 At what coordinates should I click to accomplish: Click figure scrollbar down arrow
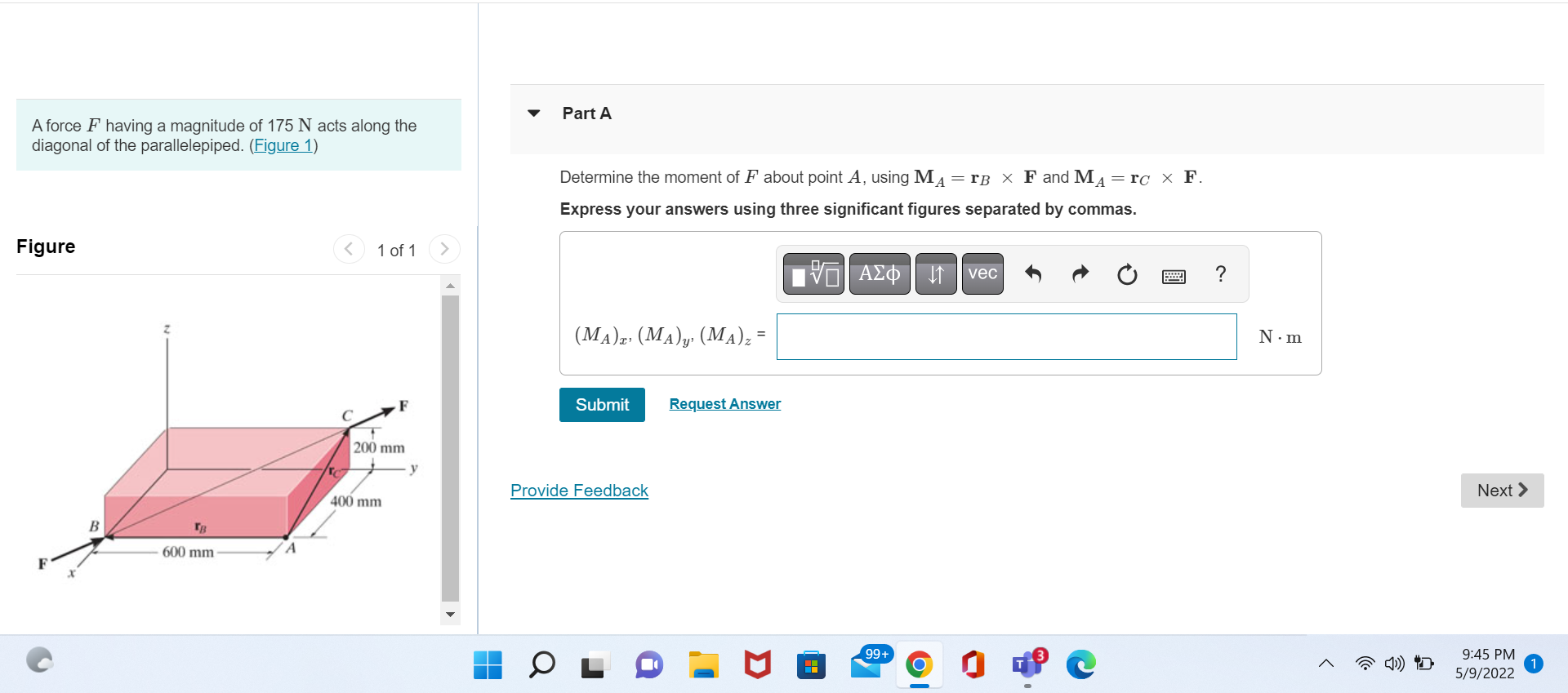click(450, 615)
